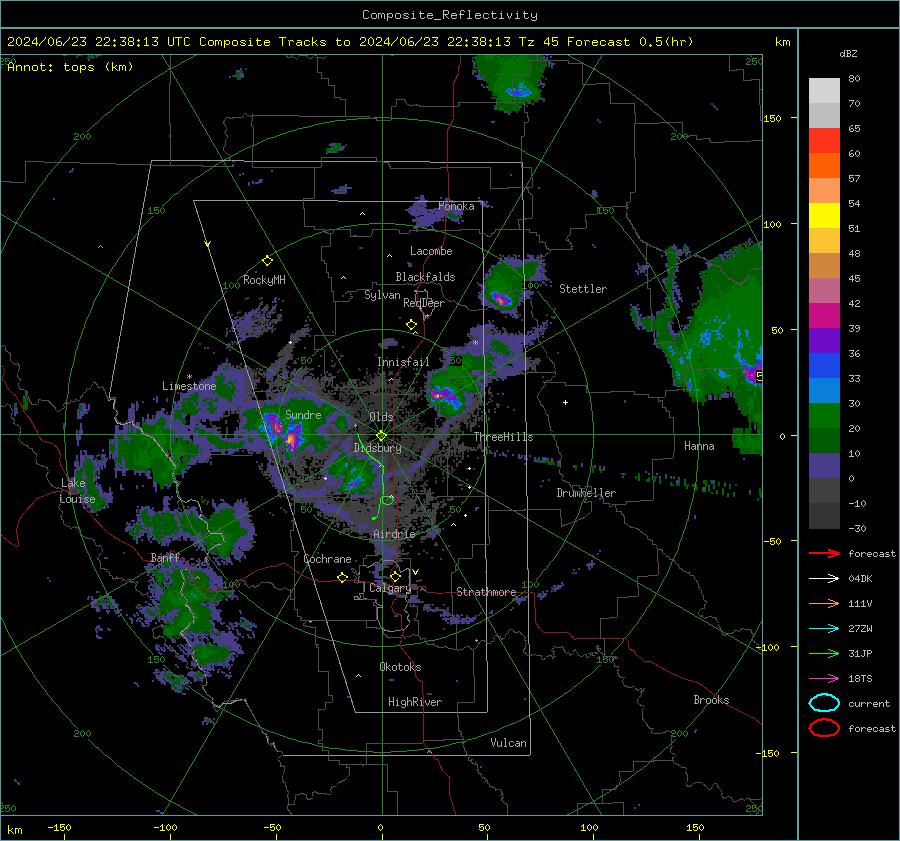Viewport: 900px width, 841px height.
Task: Click the orange 111V track arrow
Action: (824, 603)
